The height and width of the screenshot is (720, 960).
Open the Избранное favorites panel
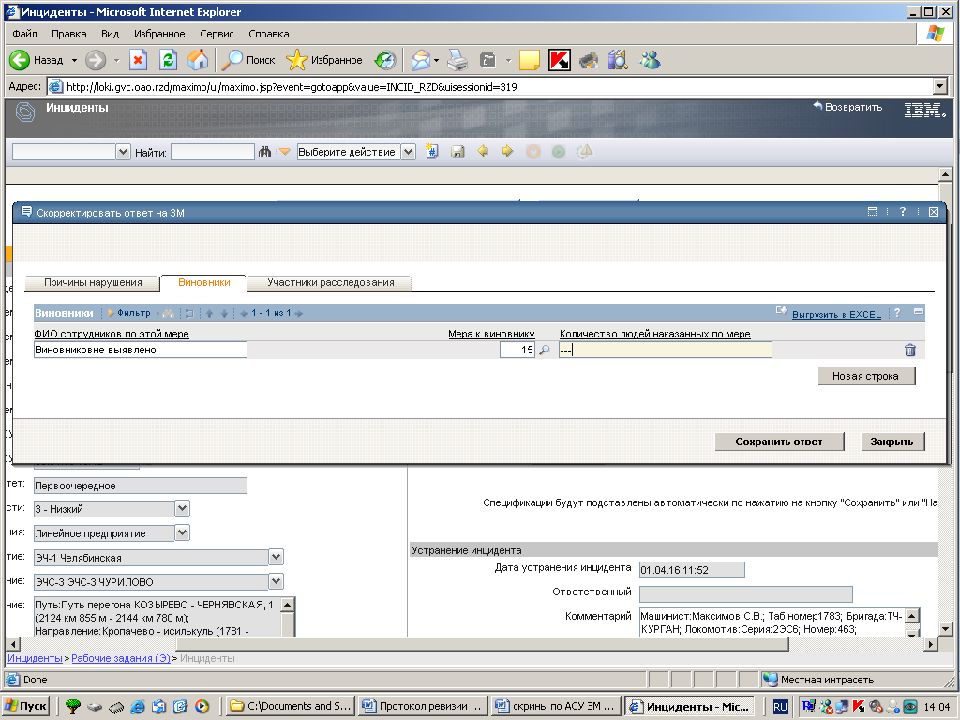coord(324,60)
